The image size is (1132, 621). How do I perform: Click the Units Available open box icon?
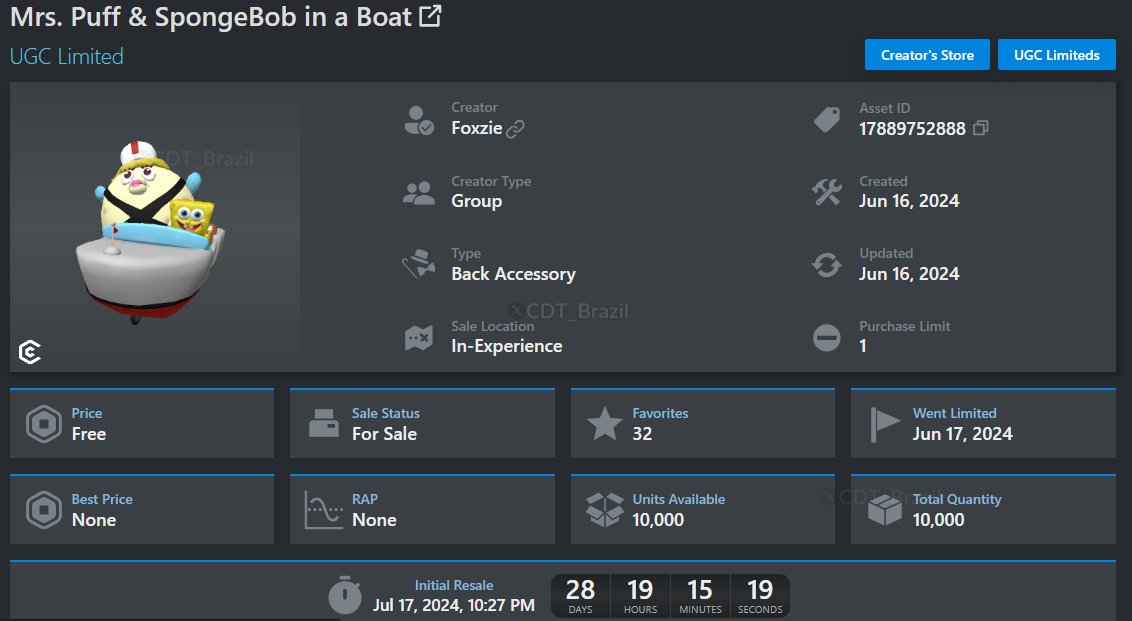click(x=604, y=510)
